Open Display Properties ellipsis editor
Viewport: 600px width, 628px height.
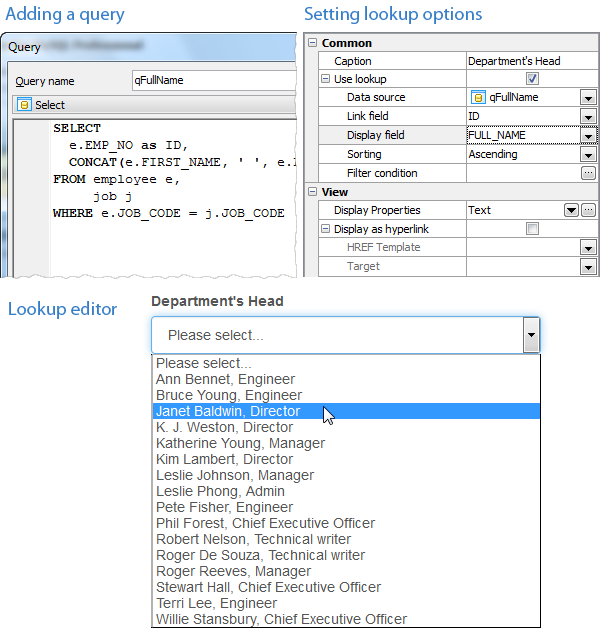point(589,210)
